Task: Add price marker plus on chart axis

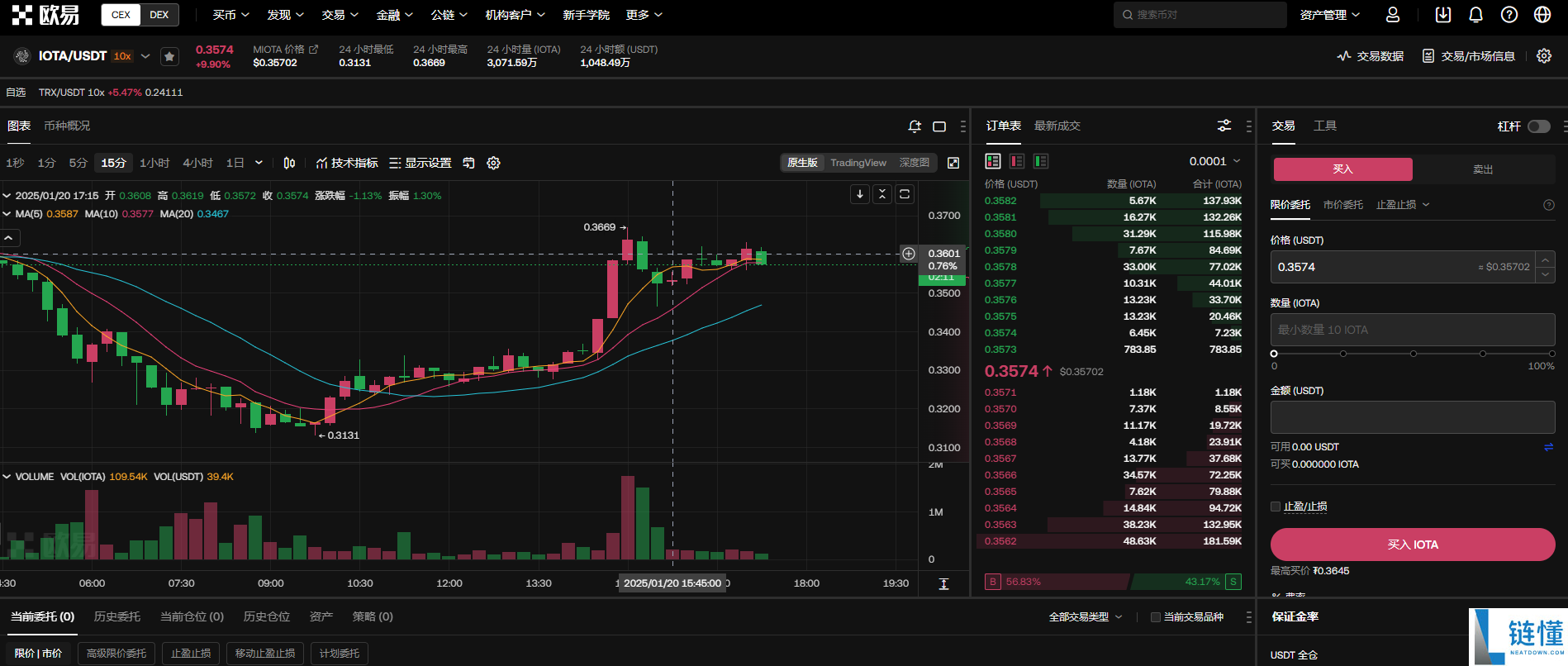Action: click(909, 254)
